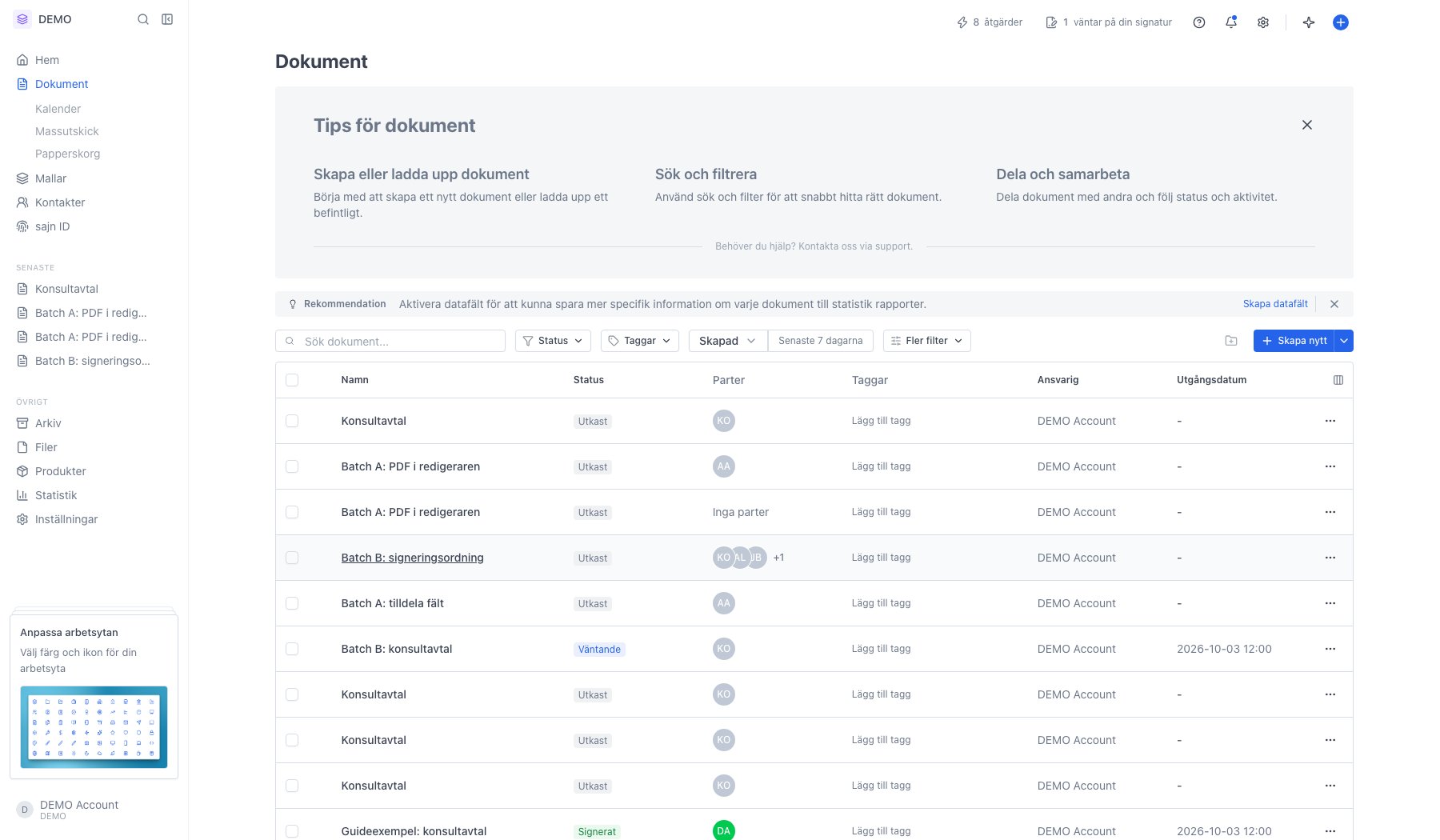Screen dimensions: 1440x840
Task: Tick the select-all checkbox in the table header
Action: (292, 380)
